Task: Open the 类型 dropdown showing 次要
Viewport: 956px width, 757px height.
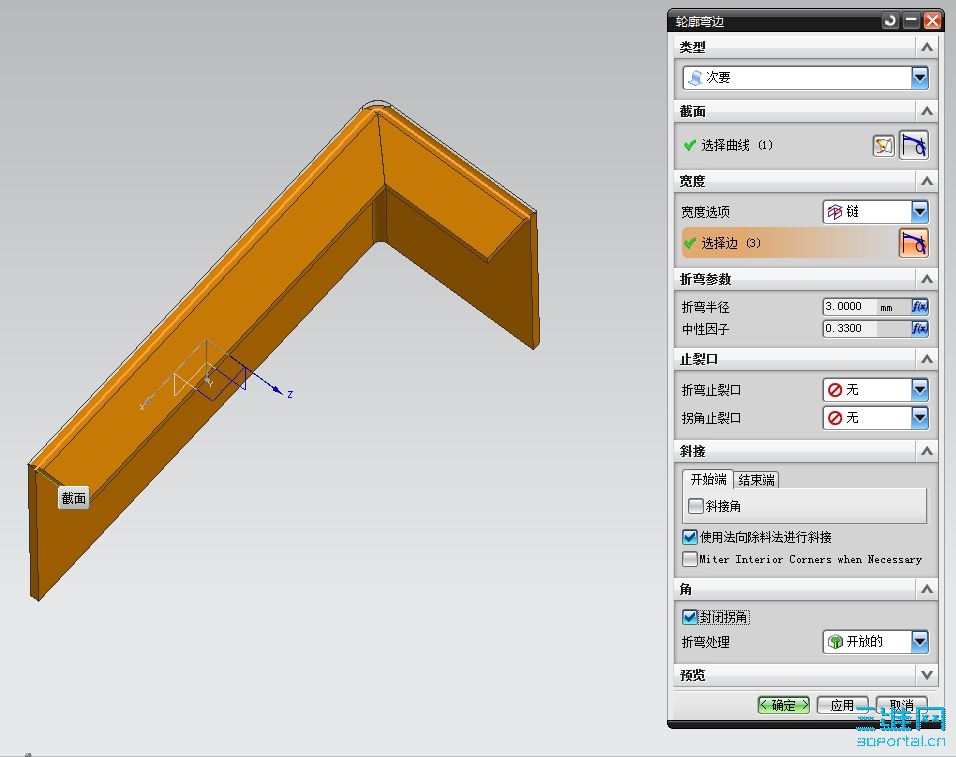Action: [x=805, y=77]
